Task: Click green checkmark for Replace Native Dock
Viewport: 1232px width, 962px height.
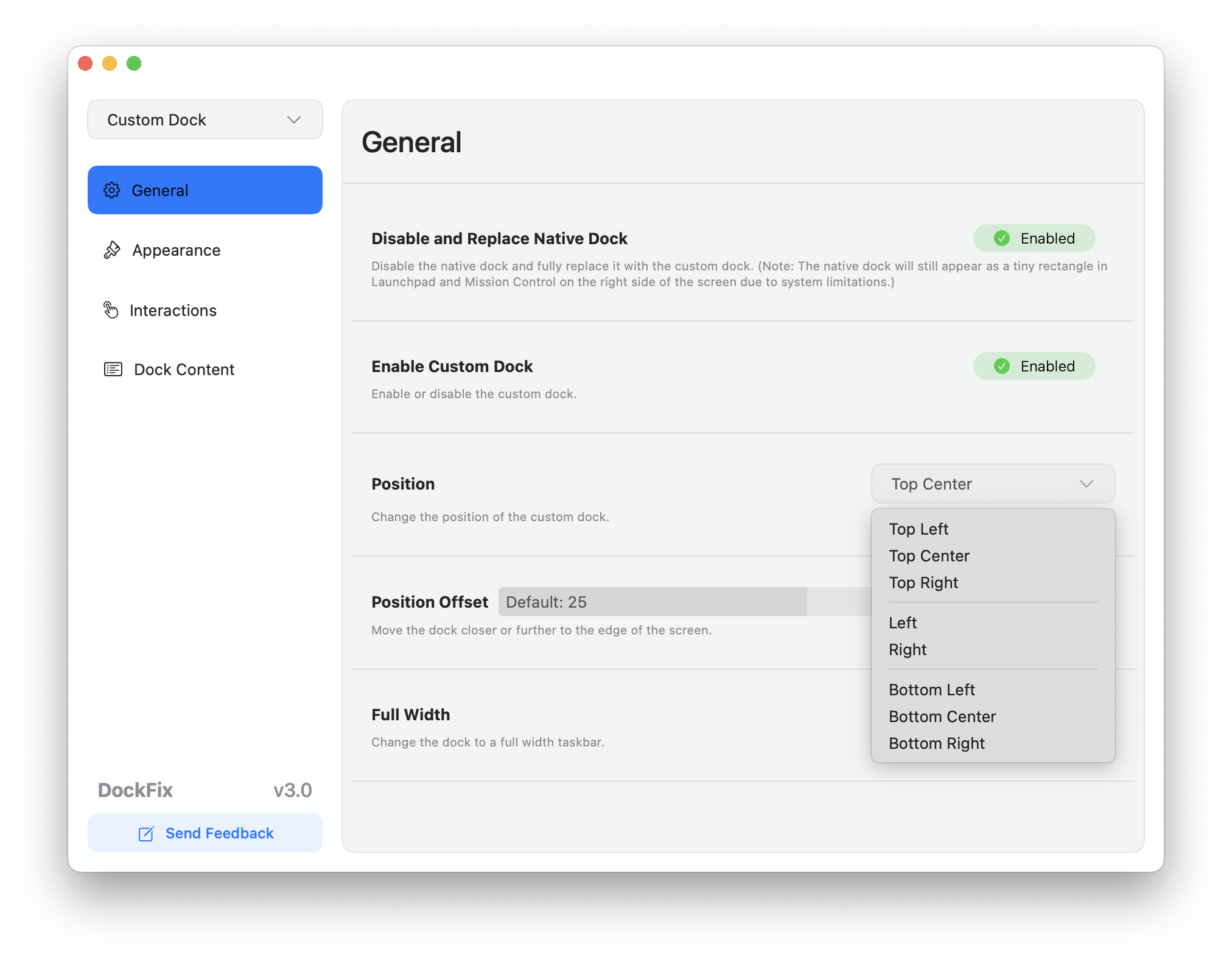Action: click(x=1002, y=239)
